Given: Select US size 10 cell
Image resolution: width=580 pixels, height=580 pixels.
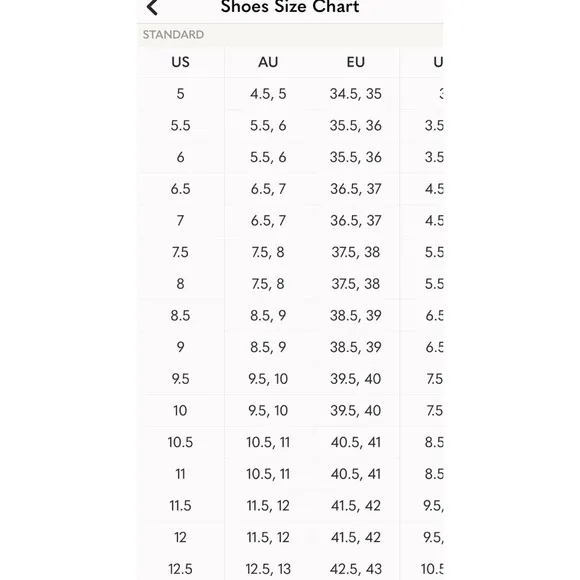Looking at the screenshot, I should pos(181,411).
